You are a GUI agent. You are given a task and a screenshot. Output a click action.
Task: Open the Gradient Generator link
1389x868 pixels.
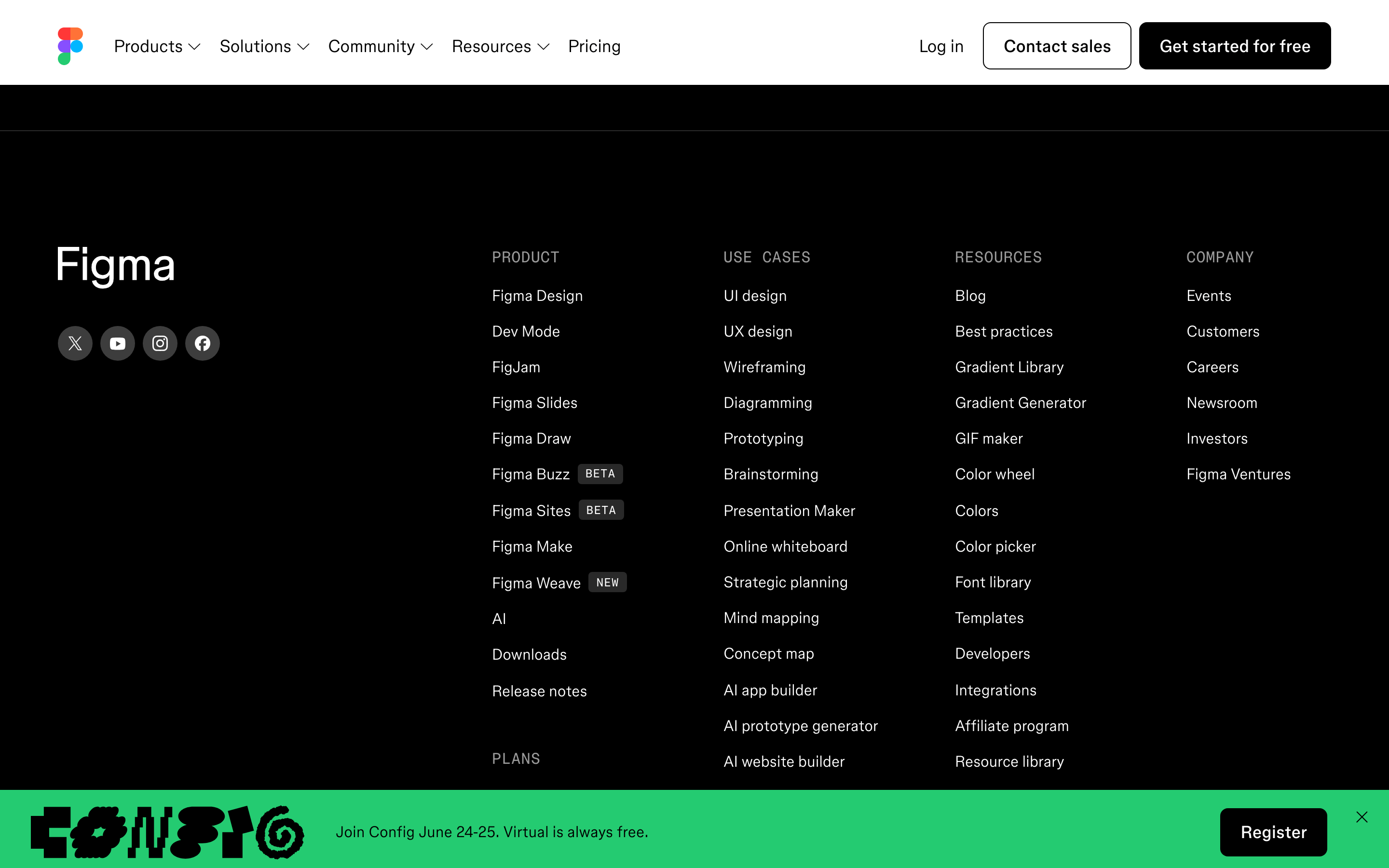[x=1021, y=403]
